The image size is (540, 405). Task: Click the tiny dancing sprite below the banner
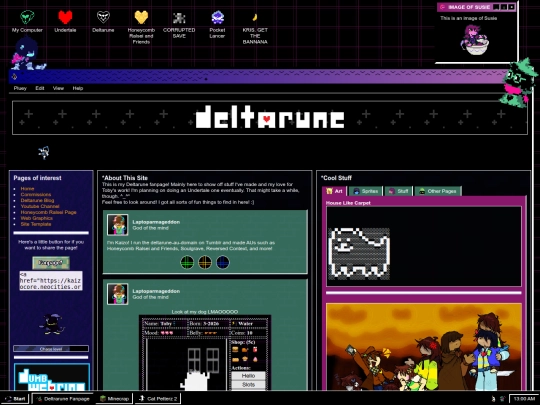click(44, 152)
